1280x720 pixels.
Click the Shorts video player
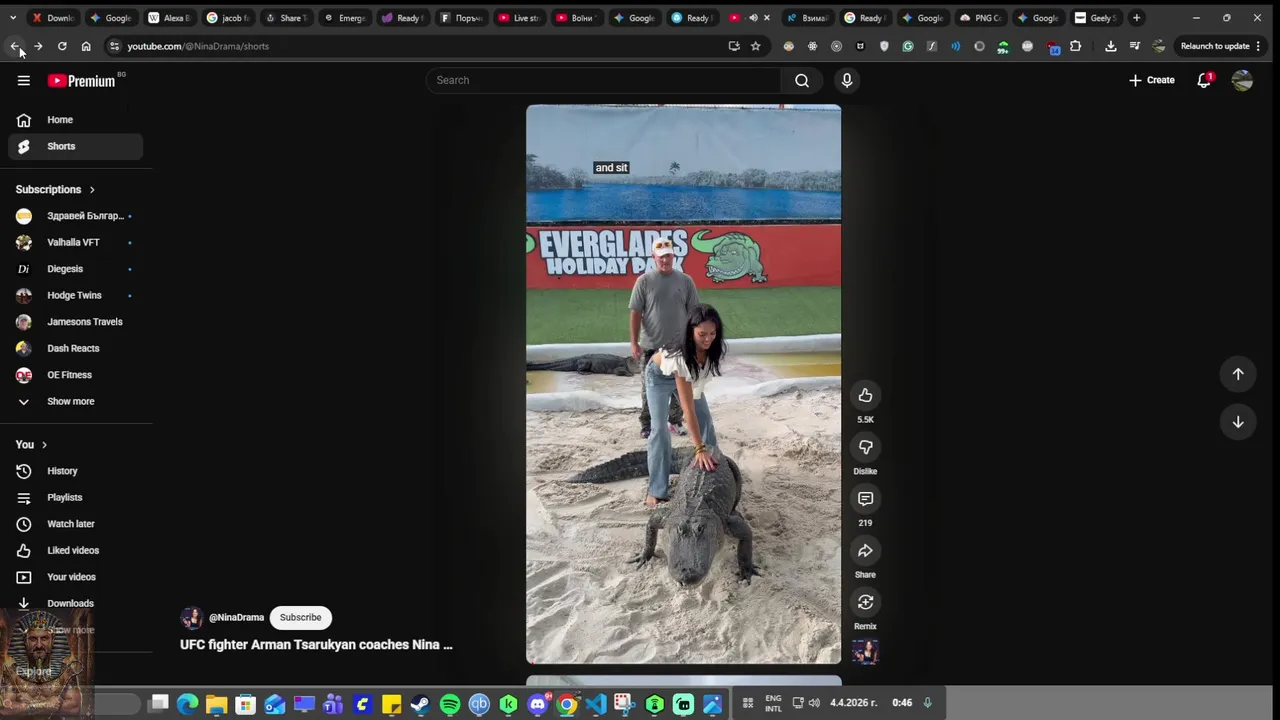click(x=683, y=384)
